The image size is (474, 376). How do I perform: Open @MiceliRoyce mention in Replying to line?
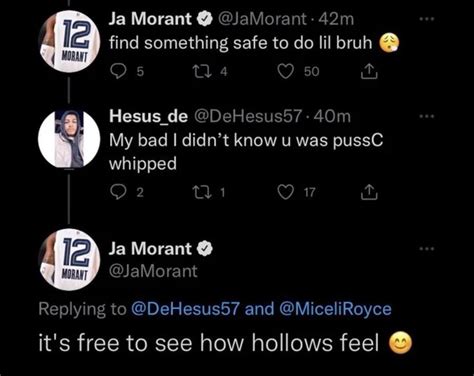pyautogui.click(x=335, y=309)
